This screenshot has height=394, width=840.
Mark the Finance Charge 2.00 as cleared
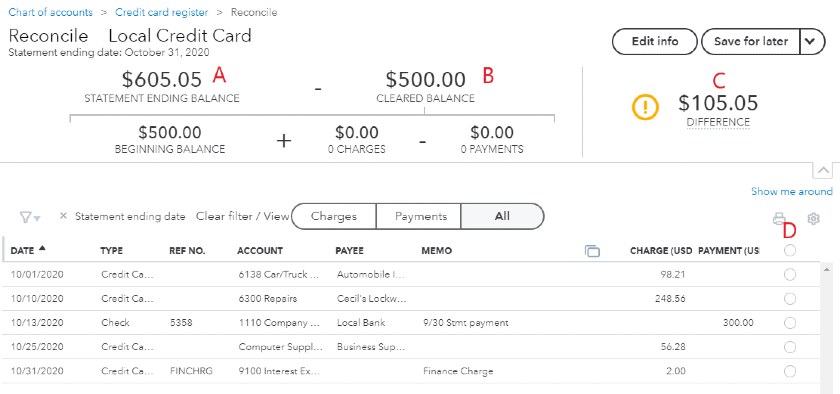tap(789, 371)
